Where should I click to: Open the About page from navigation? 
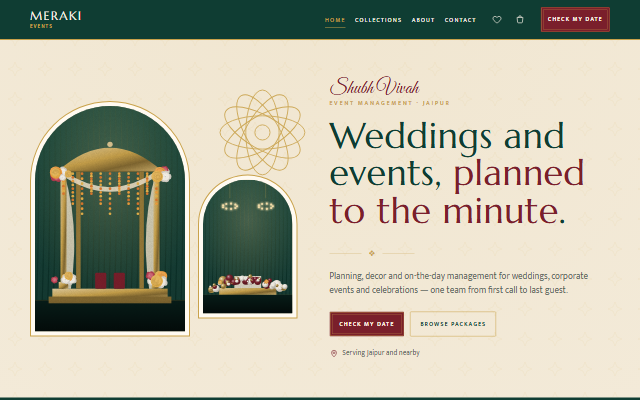pos(423,20)
